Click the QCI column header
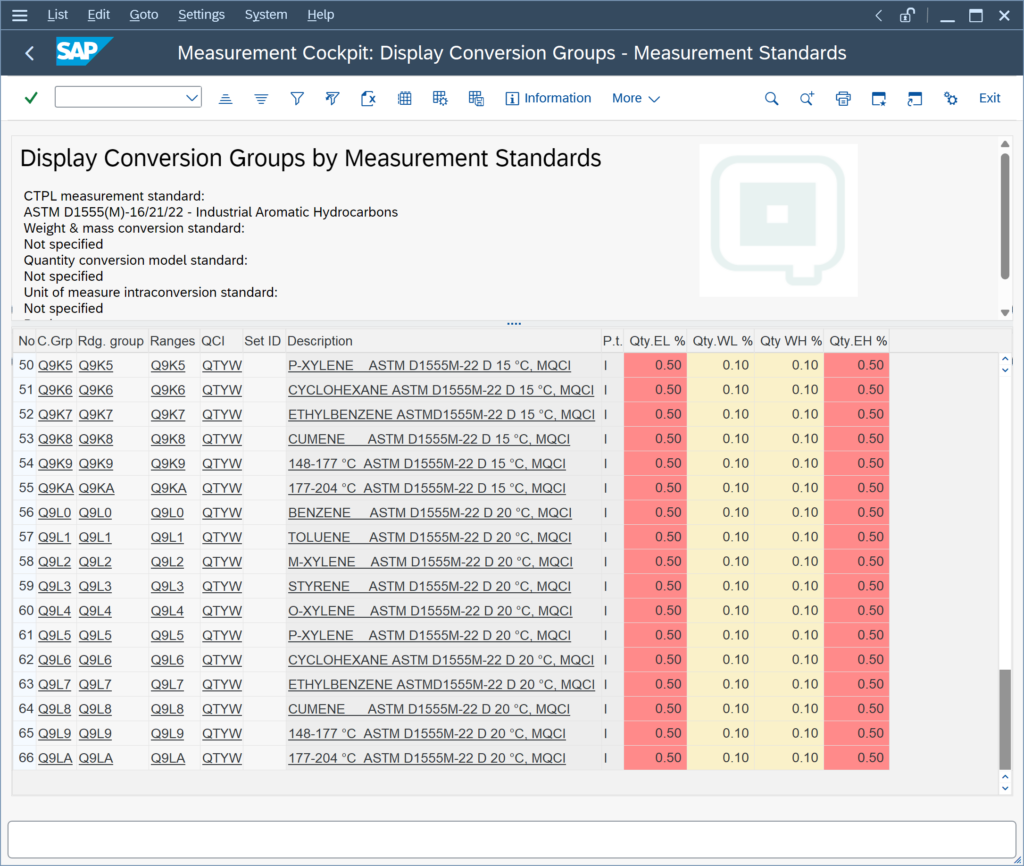1024x866 pixels. click(213, 341)
